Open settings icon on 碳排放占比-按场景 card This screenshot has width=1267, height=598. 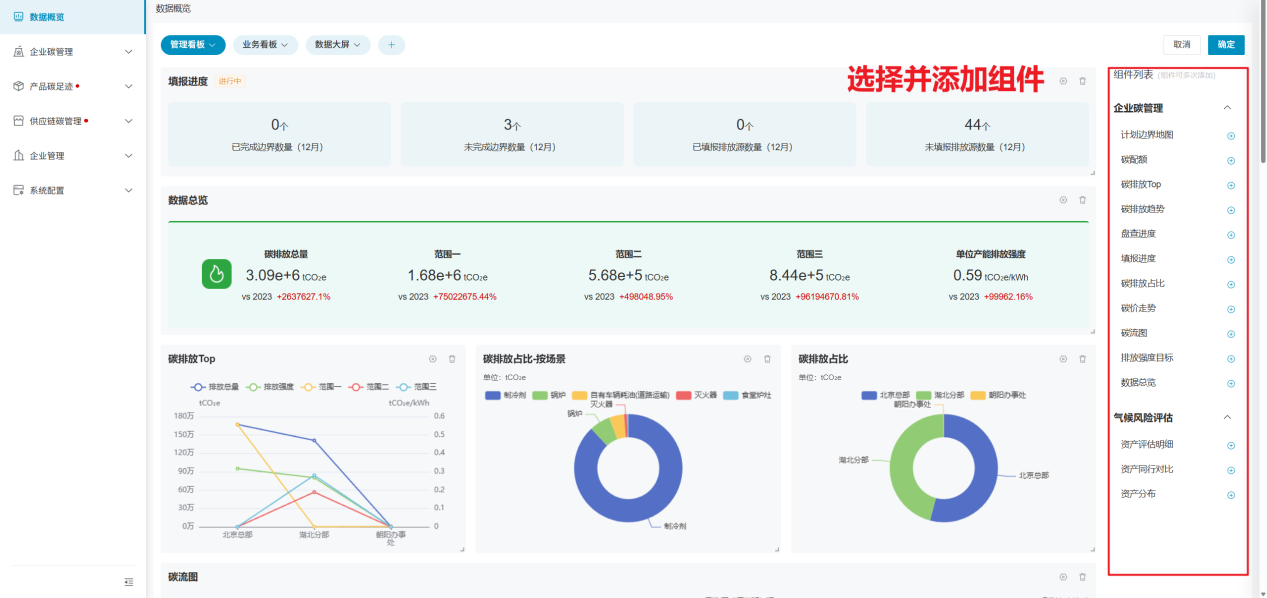click(747, 359)
